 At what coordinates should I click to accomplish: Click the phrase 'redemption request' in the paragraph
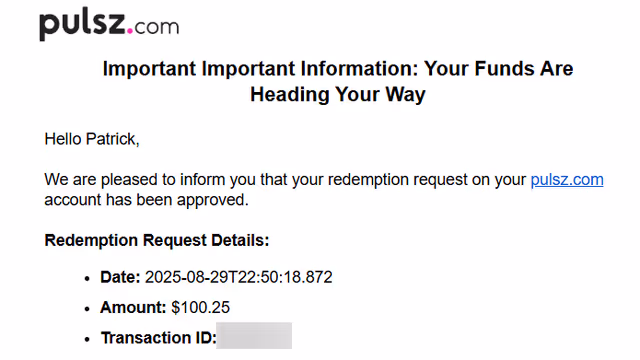coord(398,180)
